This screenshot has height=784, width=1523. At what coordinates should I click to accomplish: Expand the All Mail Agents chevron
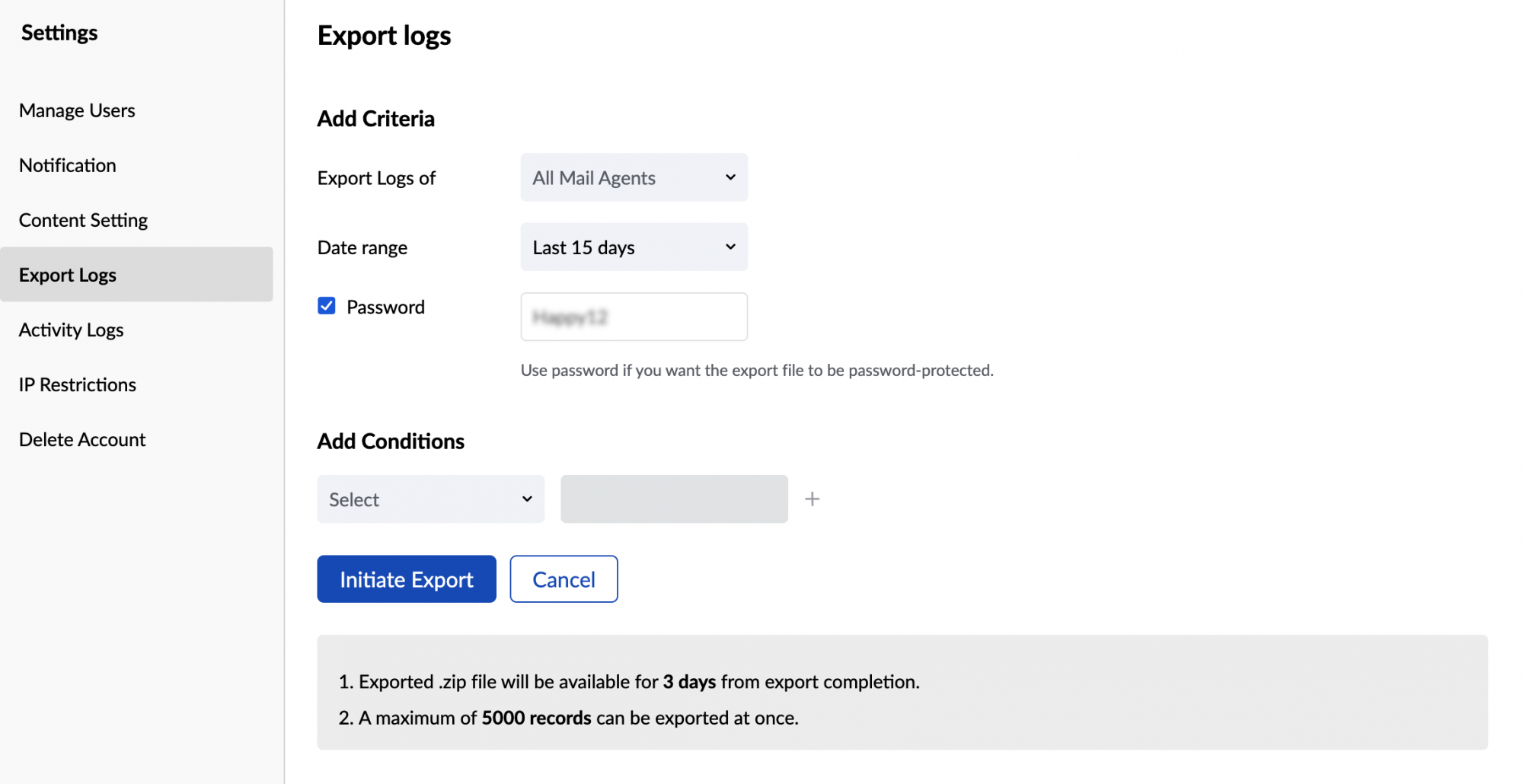[730, 177]
